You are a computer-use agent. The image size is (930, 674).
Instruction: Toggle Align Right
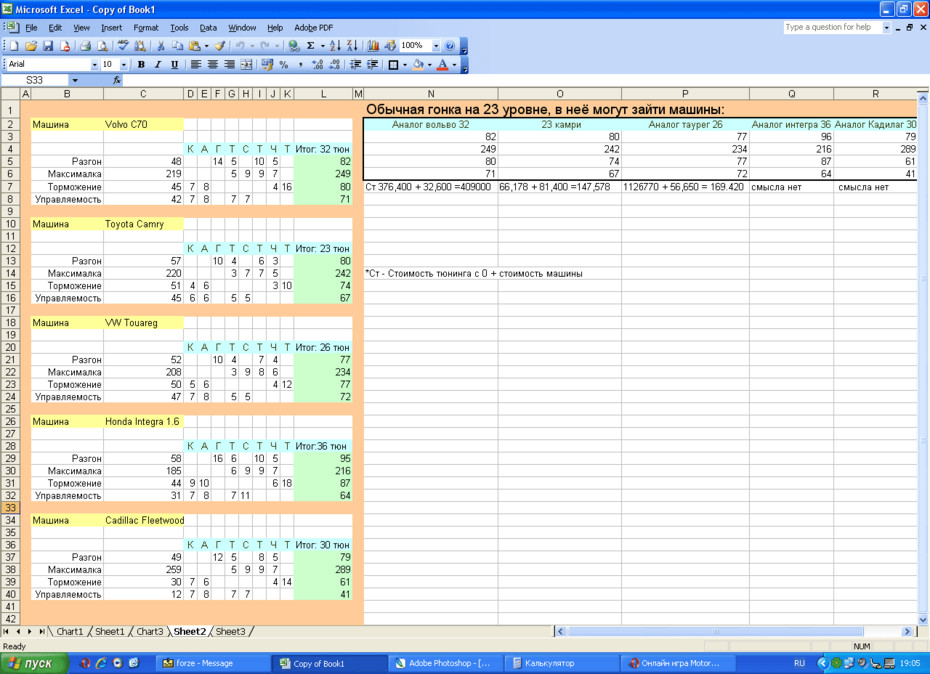click(x=229, y=65)
